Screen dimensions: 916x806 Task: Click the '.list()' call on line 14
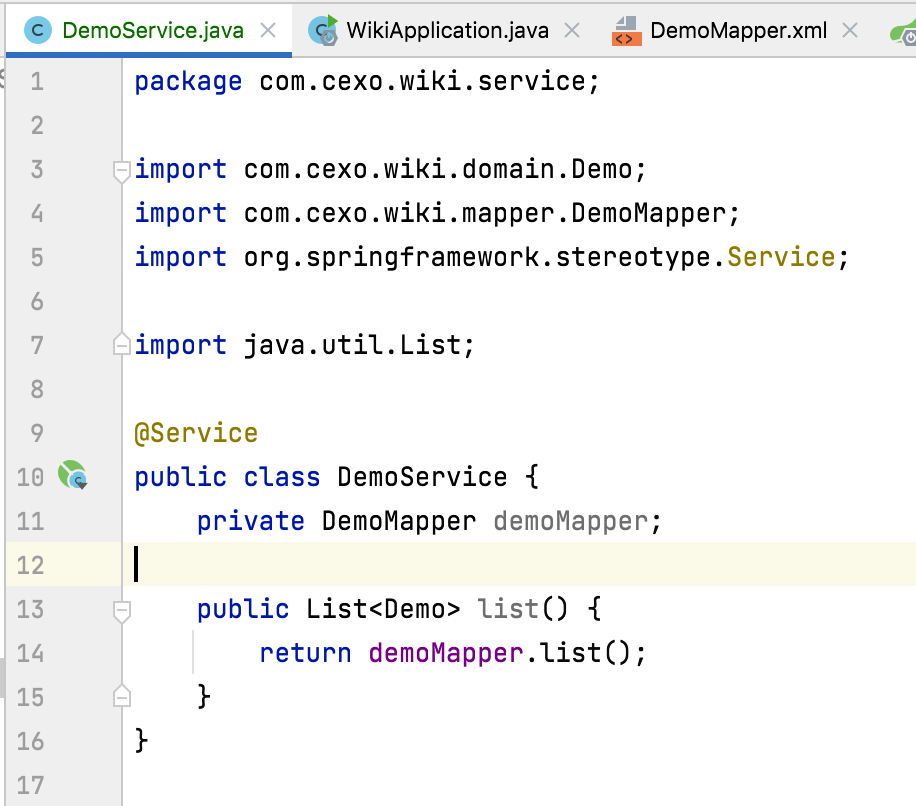tap(578, 653)
